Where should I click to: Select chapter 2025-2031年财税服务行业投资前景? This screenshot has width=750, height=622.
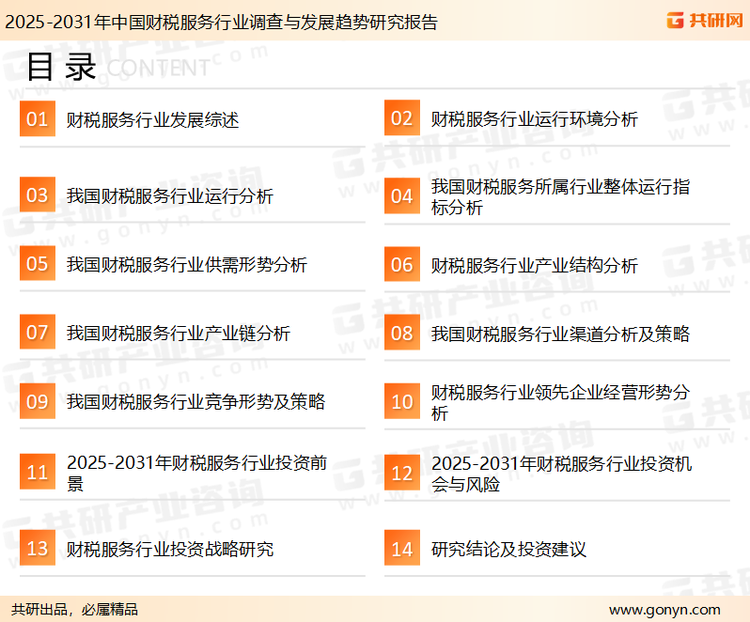197,473
